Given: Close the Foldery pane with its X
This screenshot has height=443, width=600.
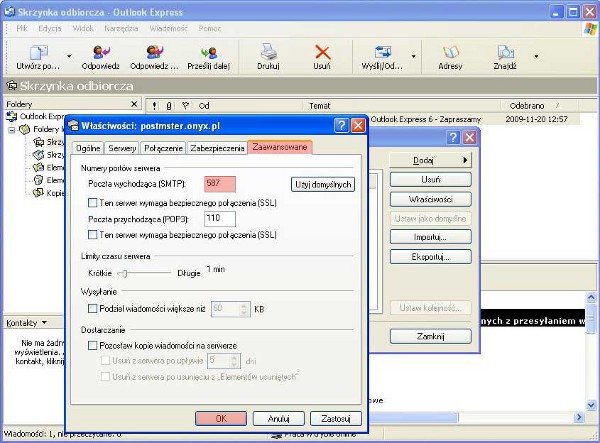Looking at the screenshot, I should [x=134, y=104].
